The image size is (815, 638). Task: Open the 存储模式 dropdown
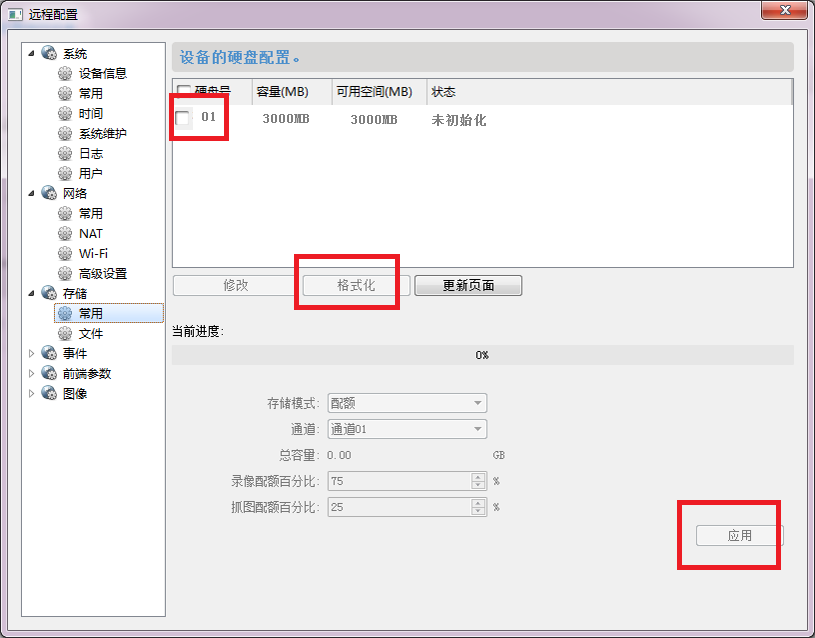coord(407,404)
